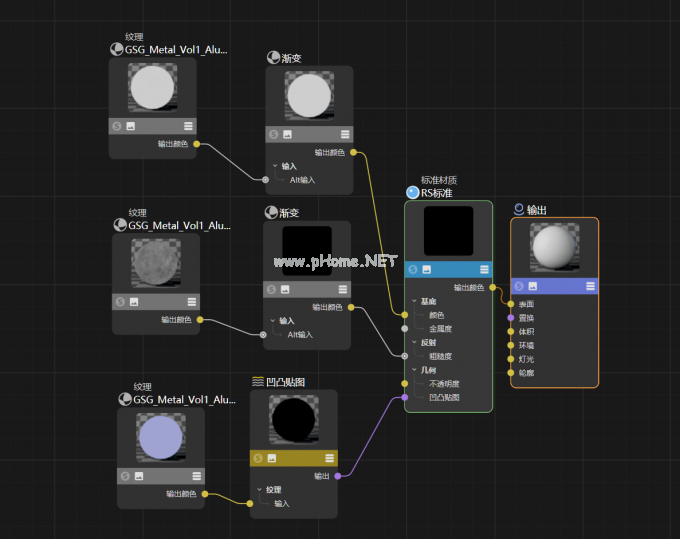Toggle solo S on 输出 node

point(519,286)
